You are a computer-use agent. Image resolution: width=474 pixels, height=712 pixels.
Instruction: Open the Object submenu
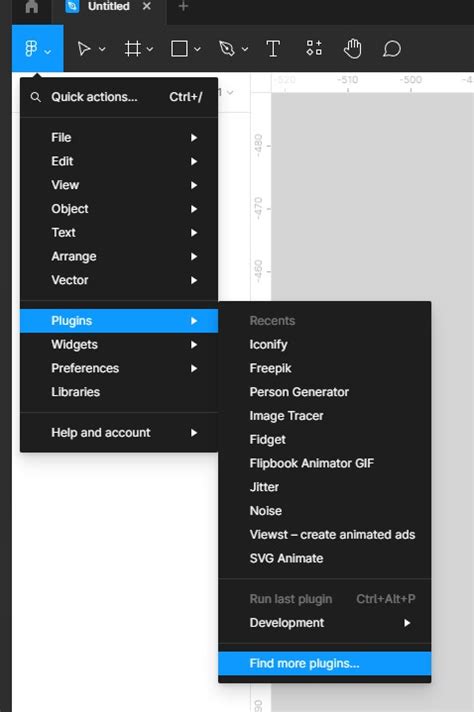(119, 209)
